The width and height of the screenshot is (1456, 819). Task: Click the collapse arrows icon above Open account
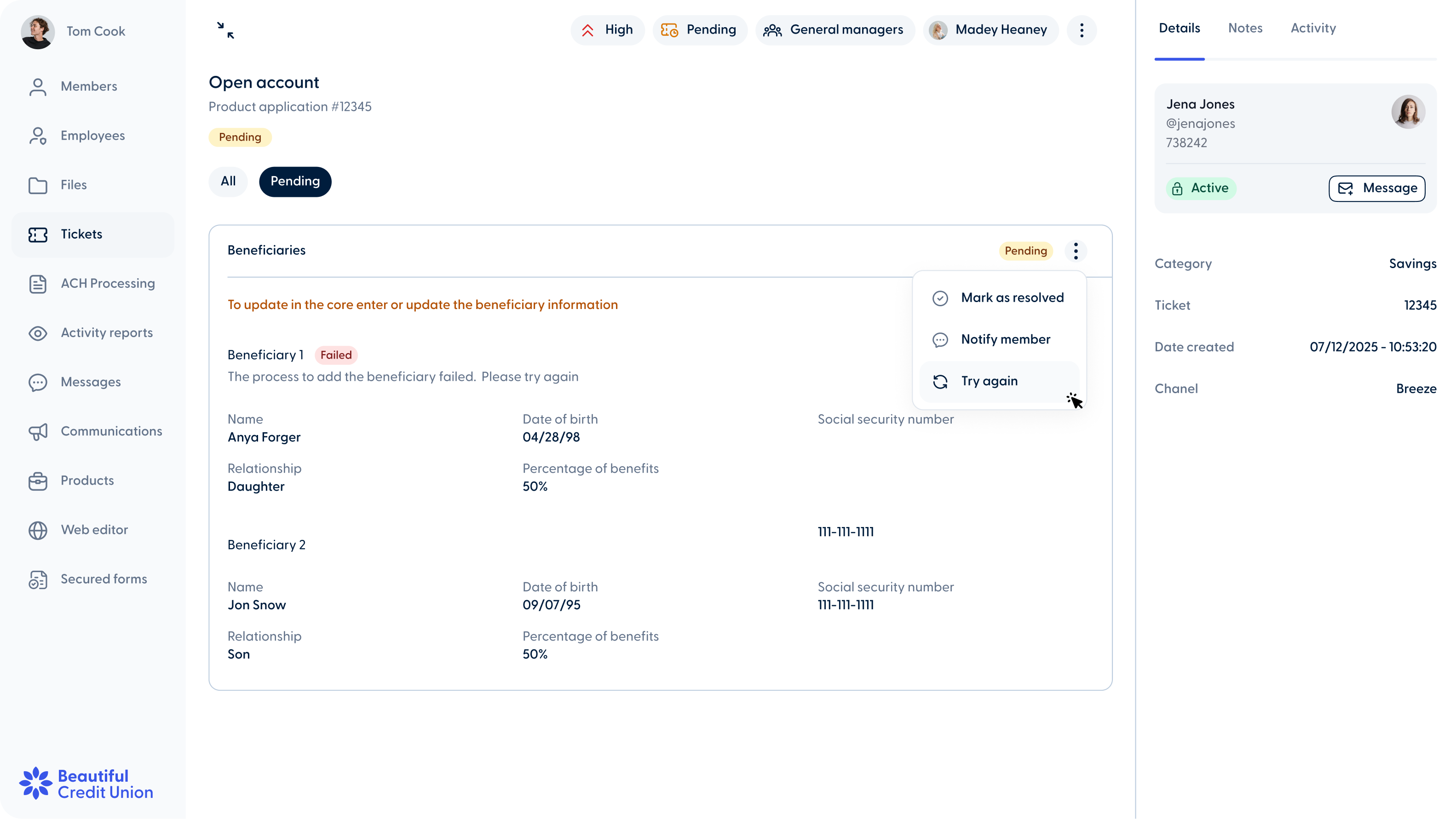click(x=225, y=30)
